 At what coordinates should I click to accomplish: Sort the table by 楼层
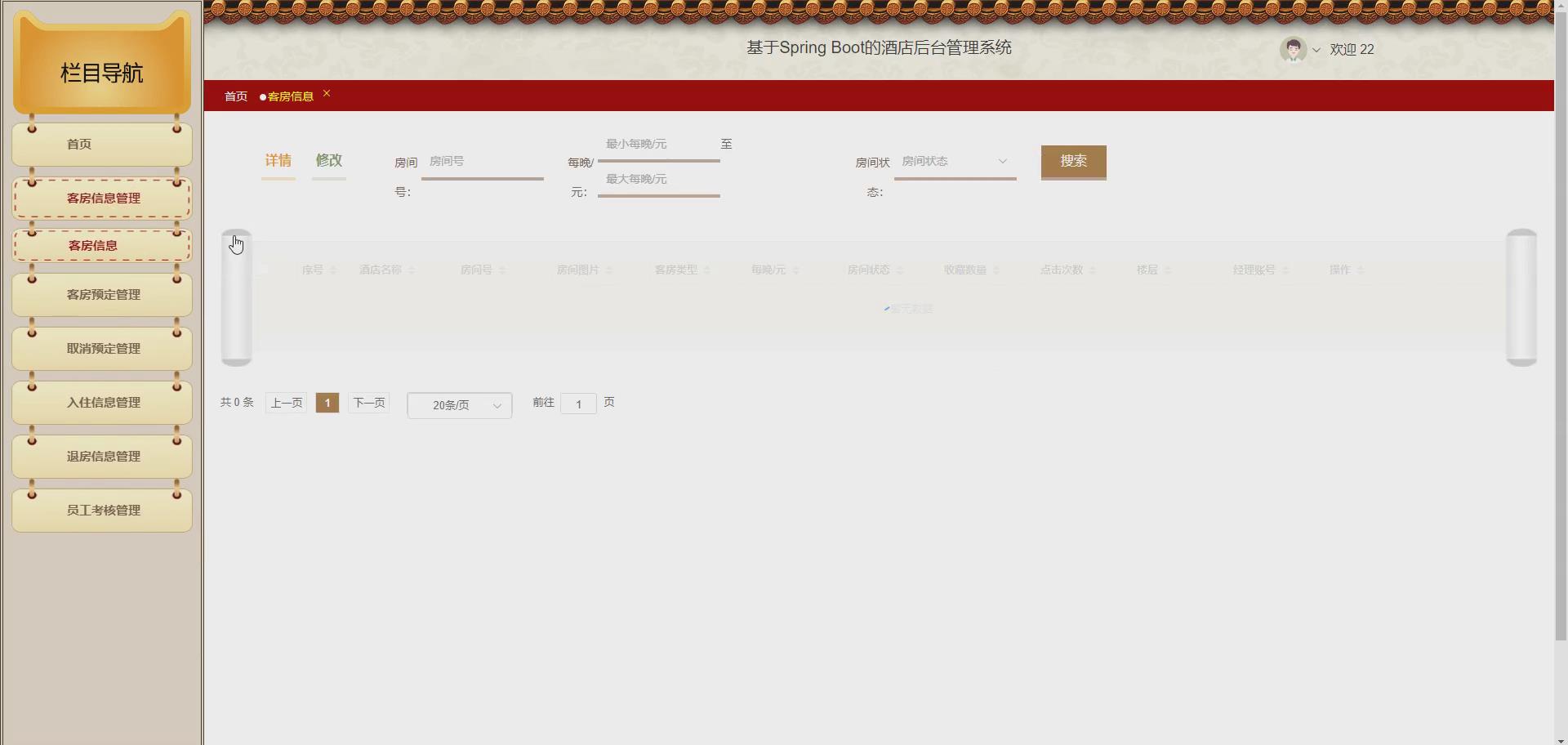(1168, 270)
